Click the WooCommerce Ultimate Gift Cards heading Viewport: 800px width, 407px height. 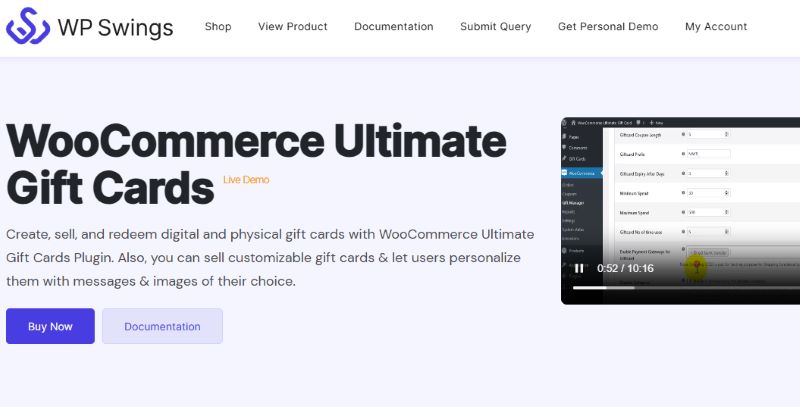(x=256, y=164)
